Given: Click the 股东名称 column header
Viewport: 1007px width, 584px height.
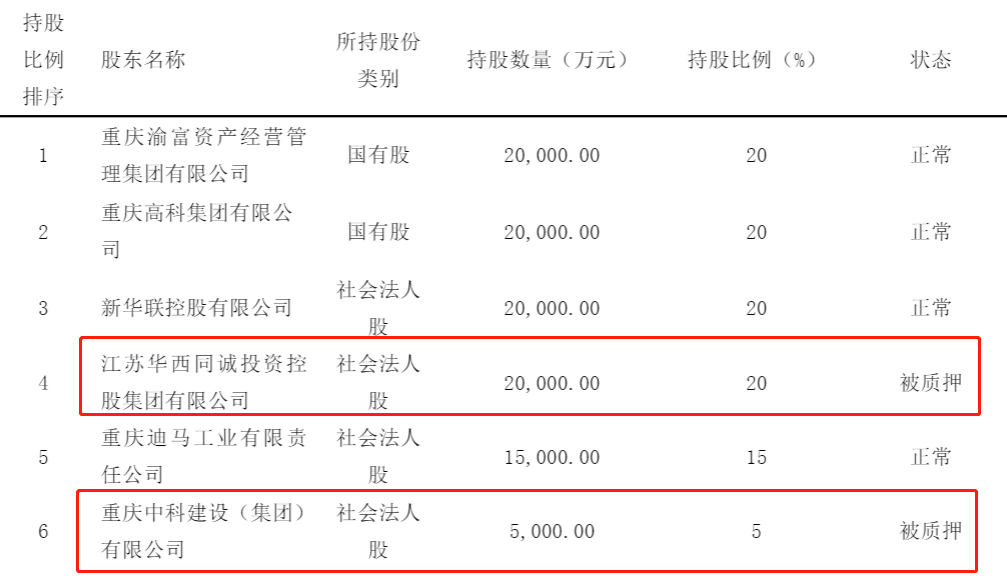Looking at the screenshot, I should (x=143, y=60).
